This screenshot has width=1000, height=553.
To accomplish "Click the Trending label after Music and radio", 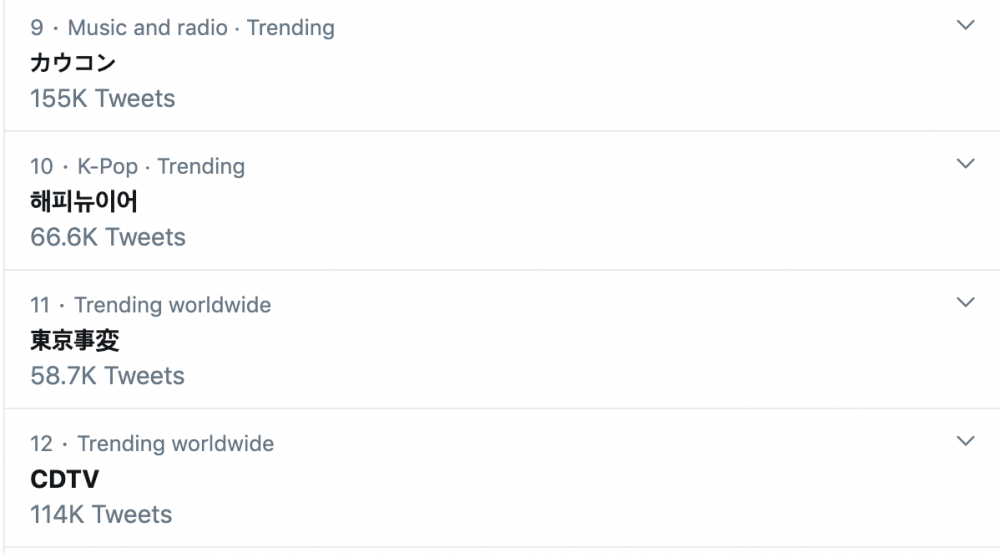I will pyautogui.click(x=291, y=27).
